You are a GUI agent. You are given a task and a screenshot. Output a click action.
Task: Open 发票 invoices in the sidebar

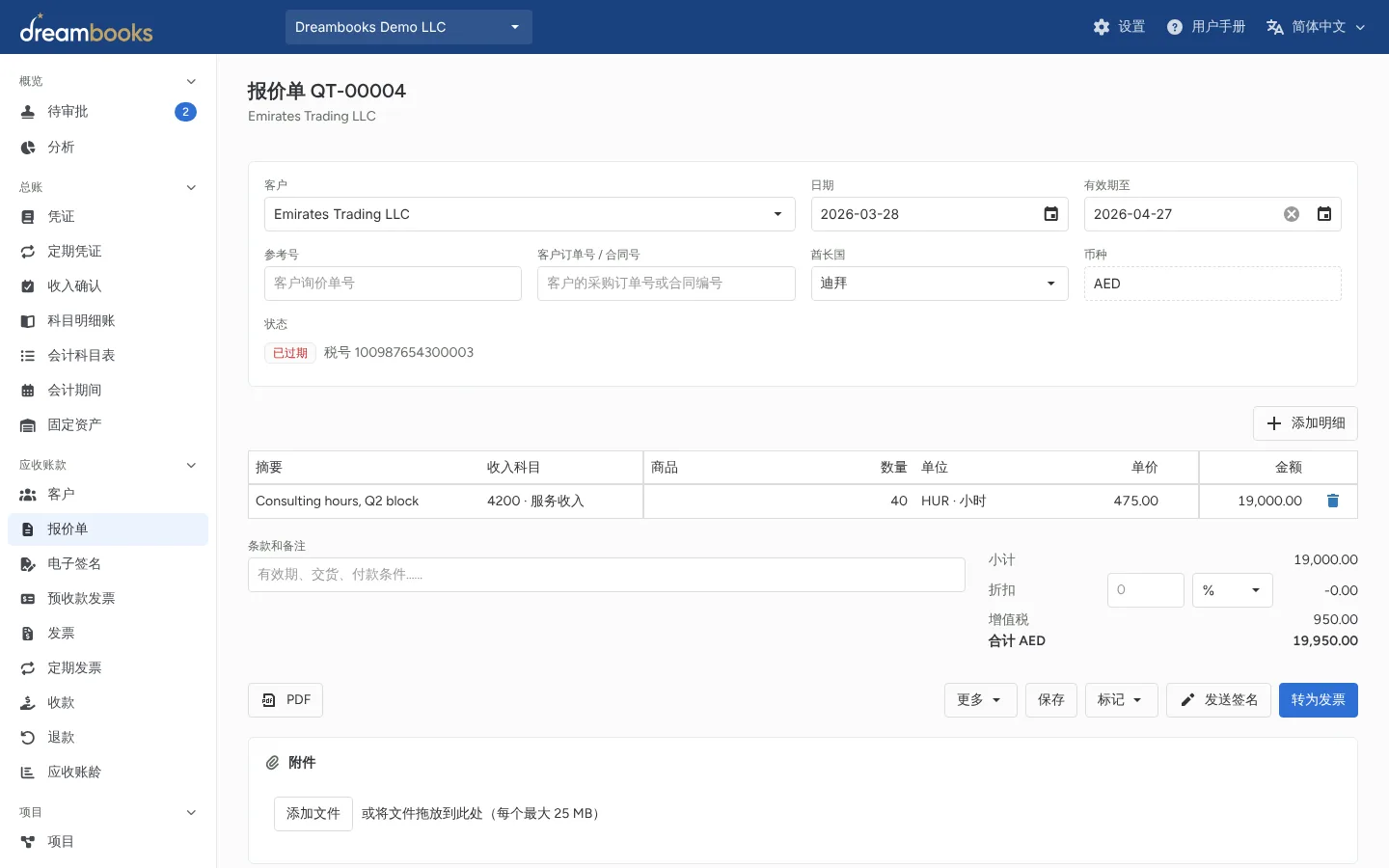pyautogui.click(x=108, y=634)
